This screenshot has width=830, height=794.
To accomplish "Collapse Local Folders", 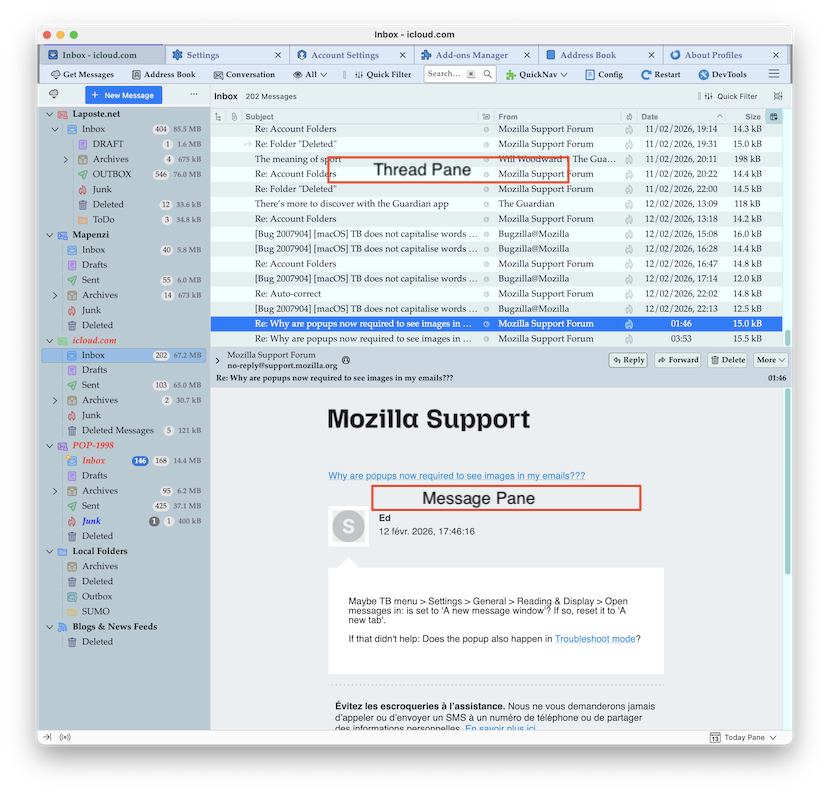I will [x=50, y=552].
